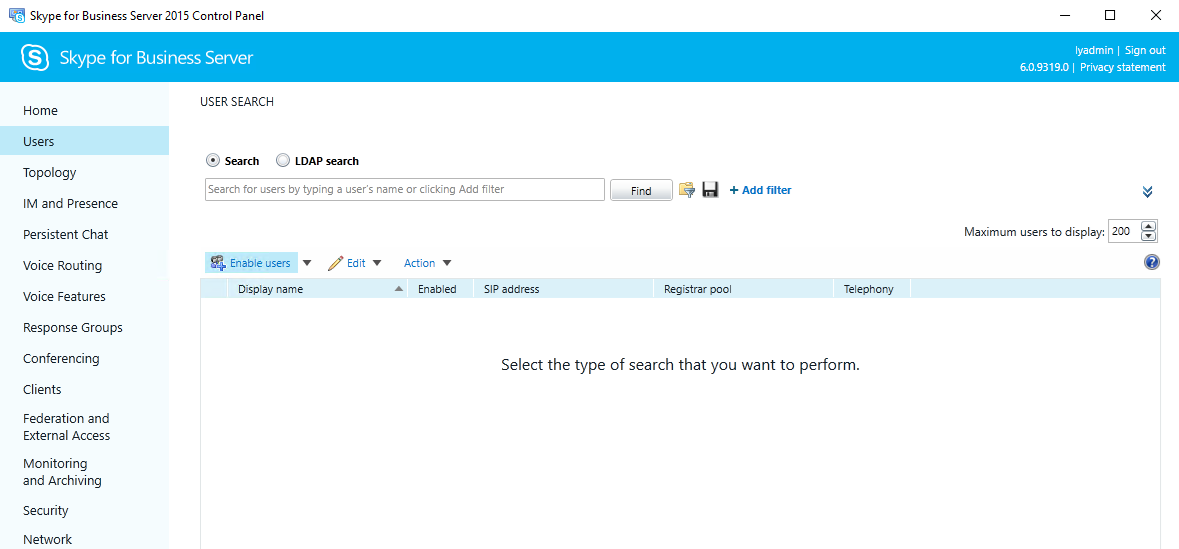Image resolution: width=1179 pixels, height=549 pixels.
Task: Increase maximum users to display value
Action: click(1149, 226)
